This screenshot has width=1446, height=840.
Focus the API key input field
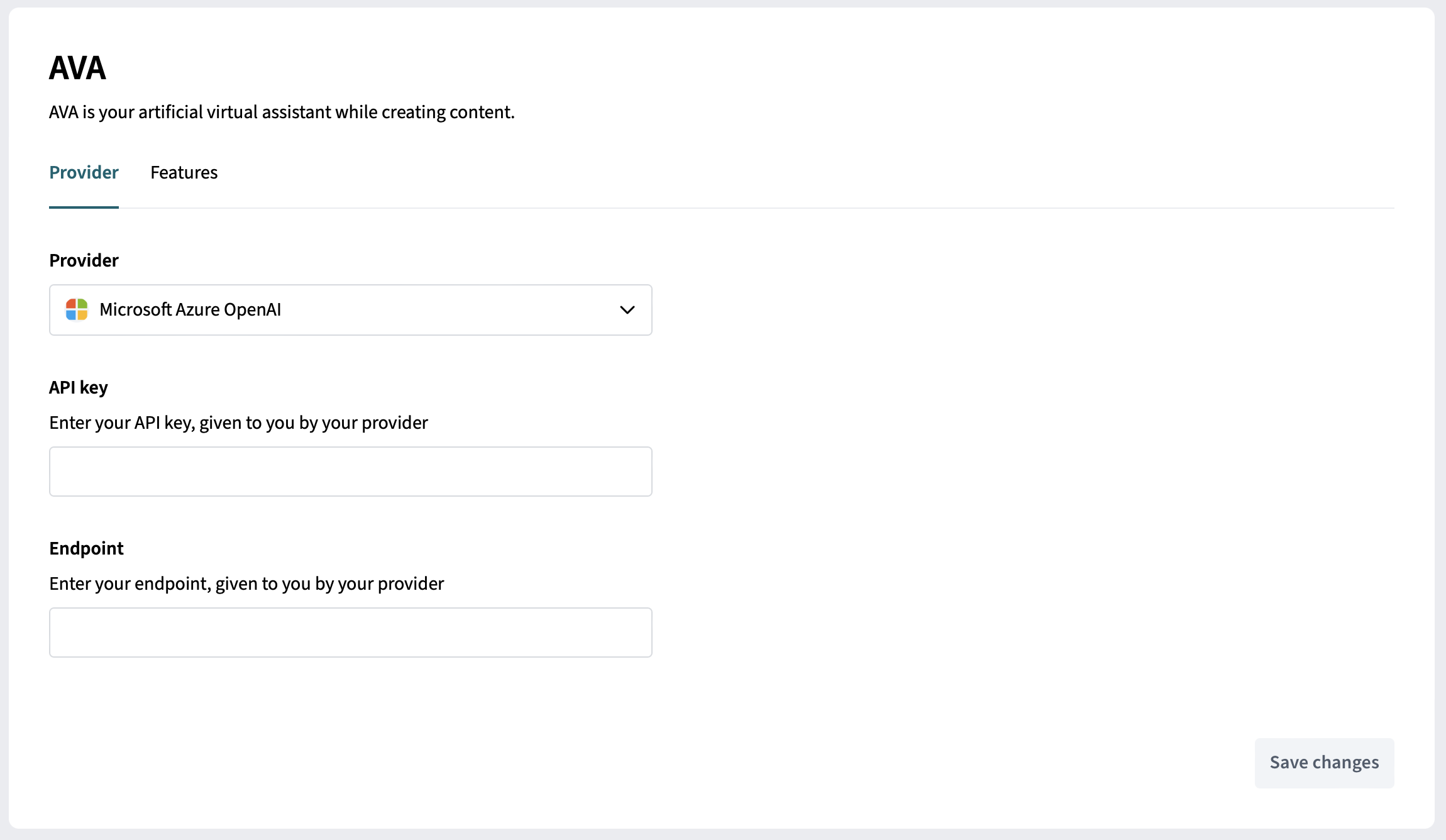(x=350, y=472)
